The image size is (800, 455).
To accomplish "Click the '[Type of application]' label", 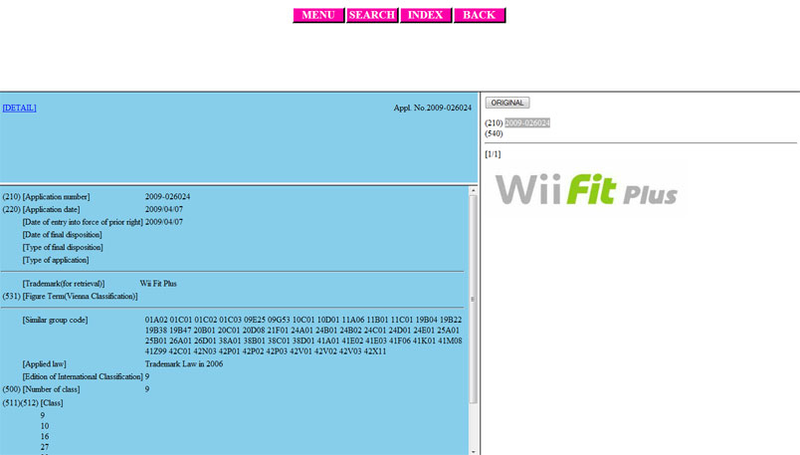I will (x=56, y=260).
